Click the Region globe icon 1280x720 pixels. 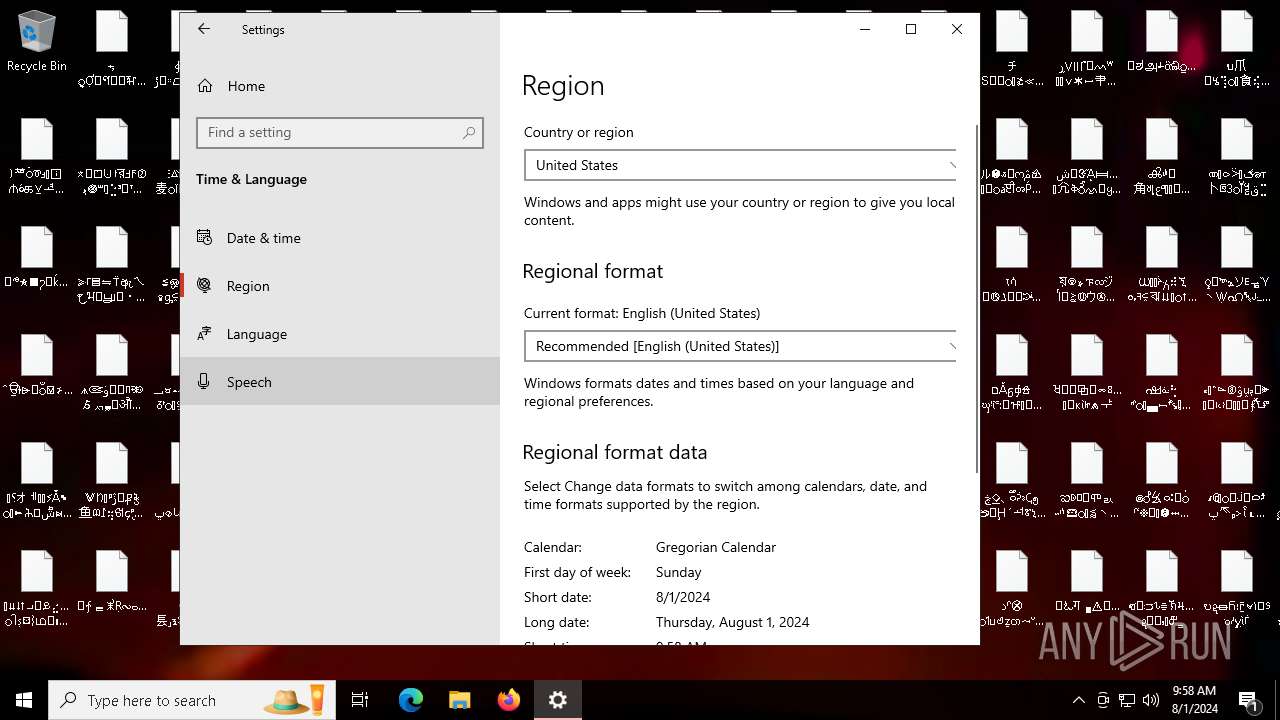(204, 285)
